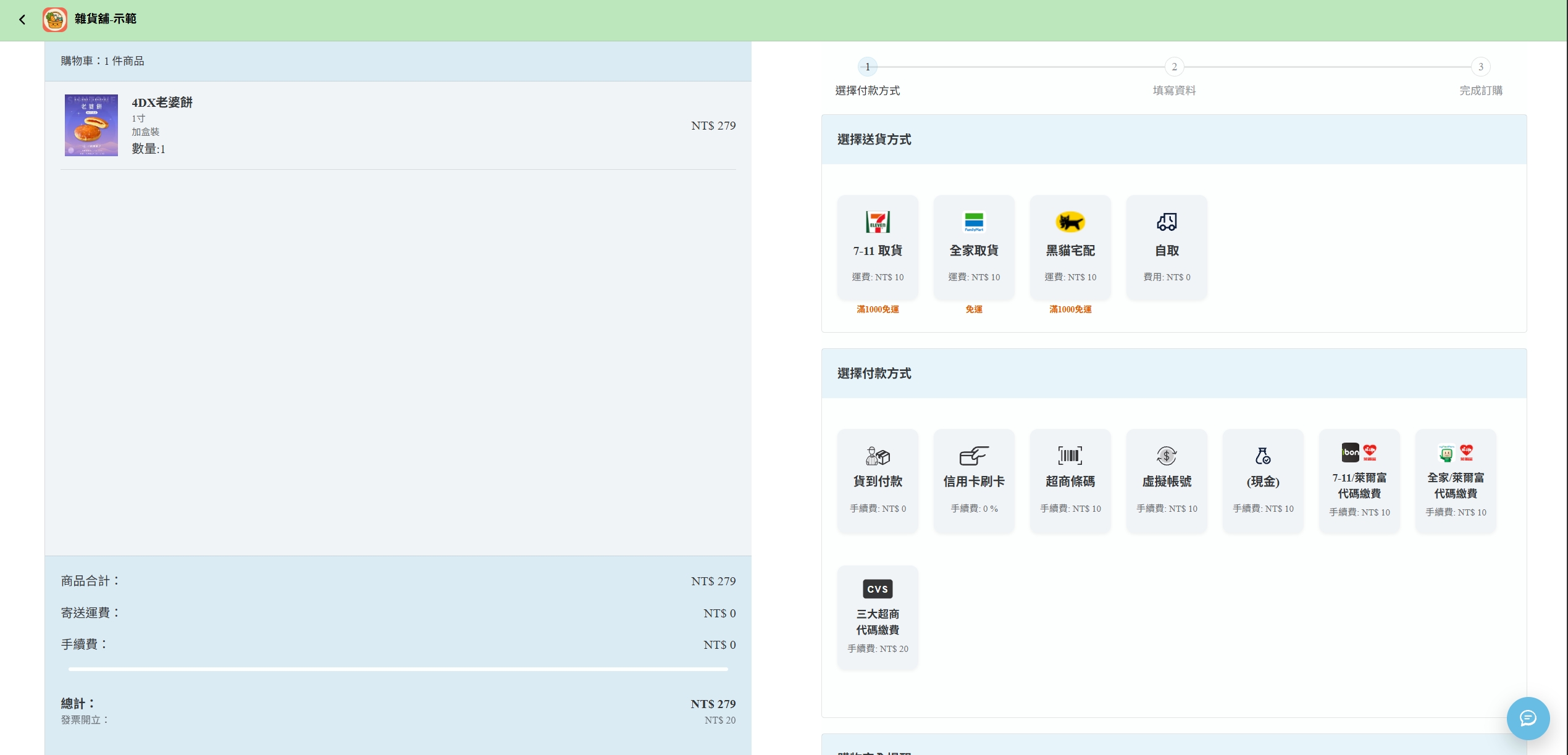The height and width of the screenshot is (755, 1568).
Task: Open the chat support bubble
Action: point(1528,718)
